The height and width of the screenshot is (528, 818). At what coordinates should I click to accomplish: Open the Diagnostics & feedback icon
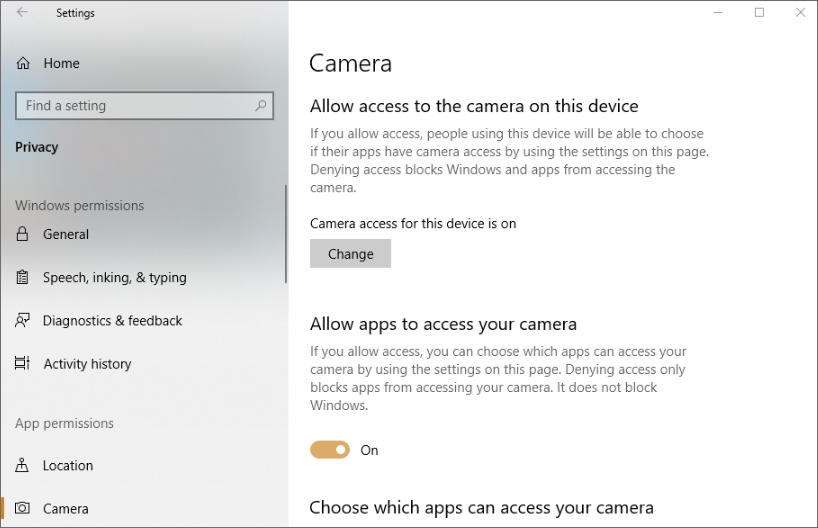point(22,321)
